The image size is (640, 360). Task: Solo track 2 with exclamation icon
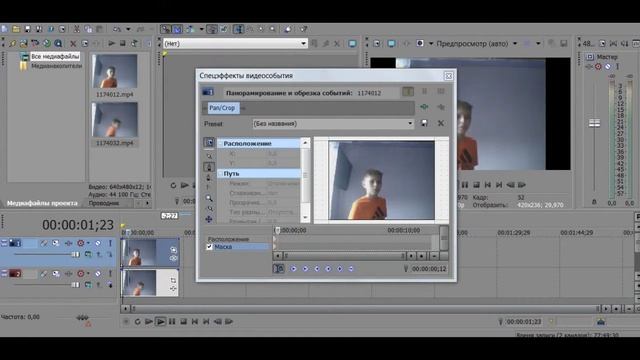[x=110, y=273]
